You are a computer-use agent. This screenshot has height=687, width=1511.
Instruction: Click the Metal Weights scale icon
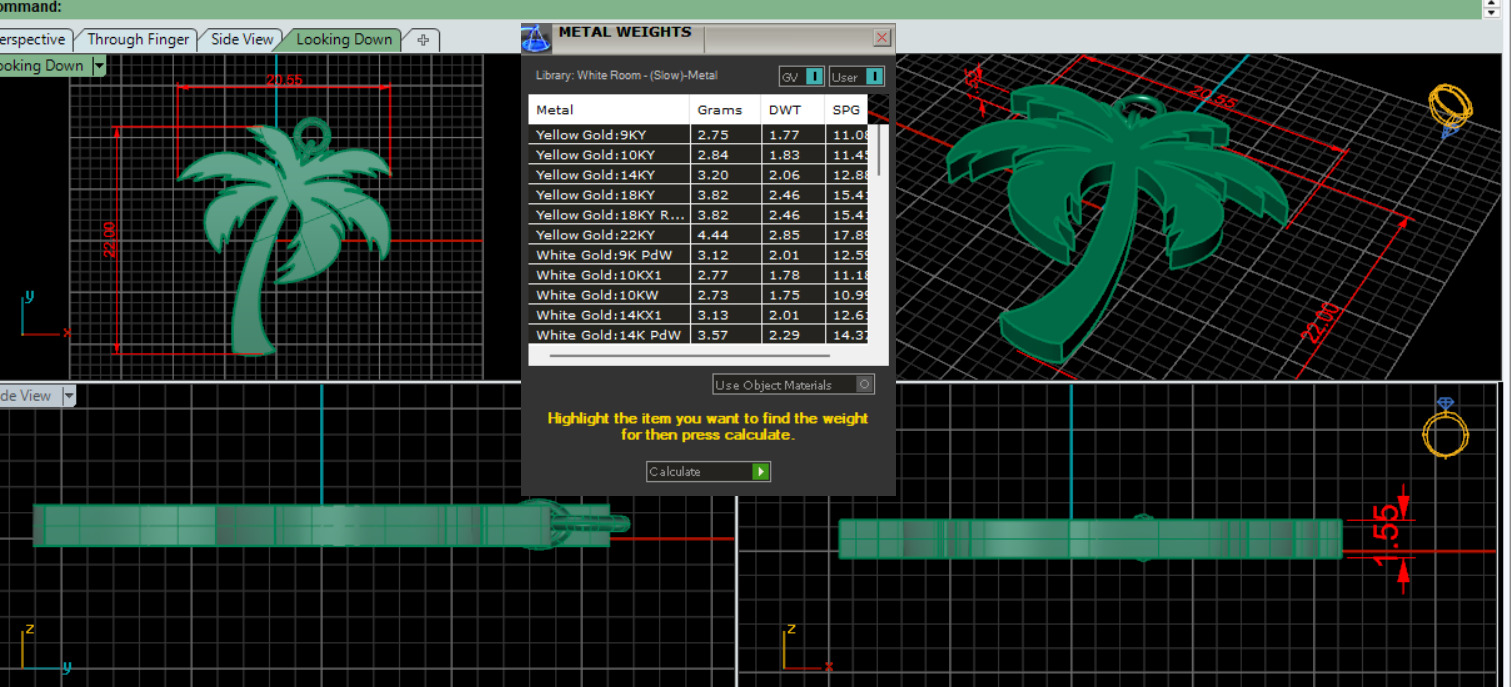tap(537, 40)
